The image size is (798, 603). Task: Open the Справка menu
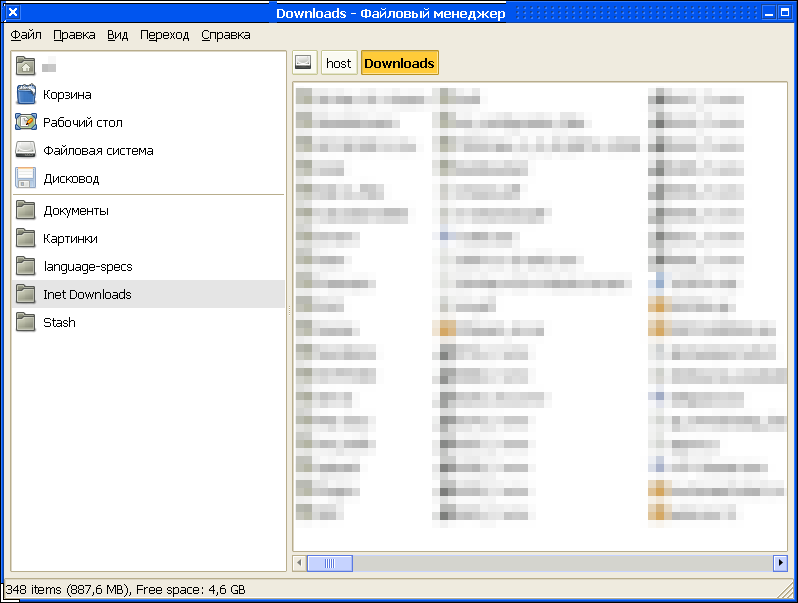point(225,35)
